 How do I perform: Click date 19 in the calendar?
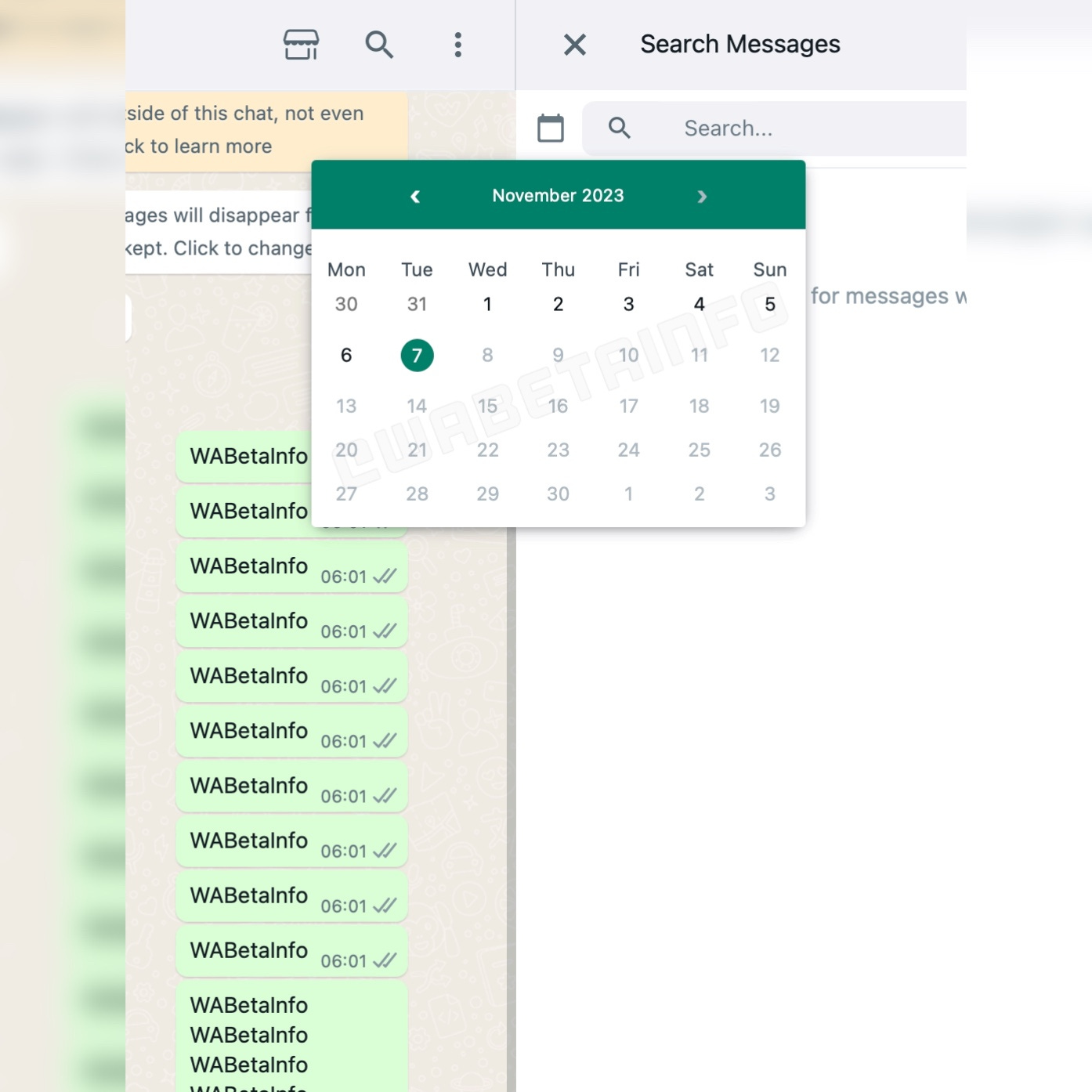(x=770, y=406)
